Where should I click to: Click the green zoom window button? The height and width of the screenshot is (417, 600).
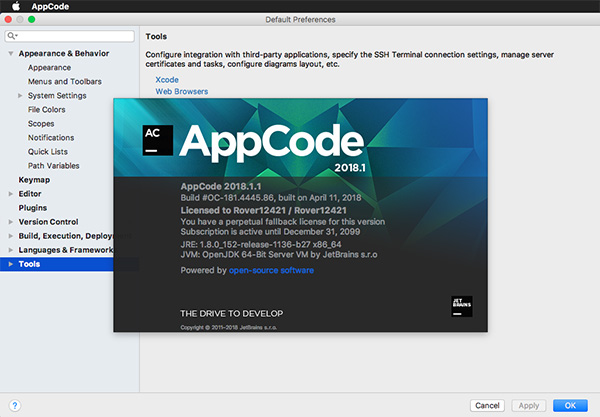click(x=31, y=20)
